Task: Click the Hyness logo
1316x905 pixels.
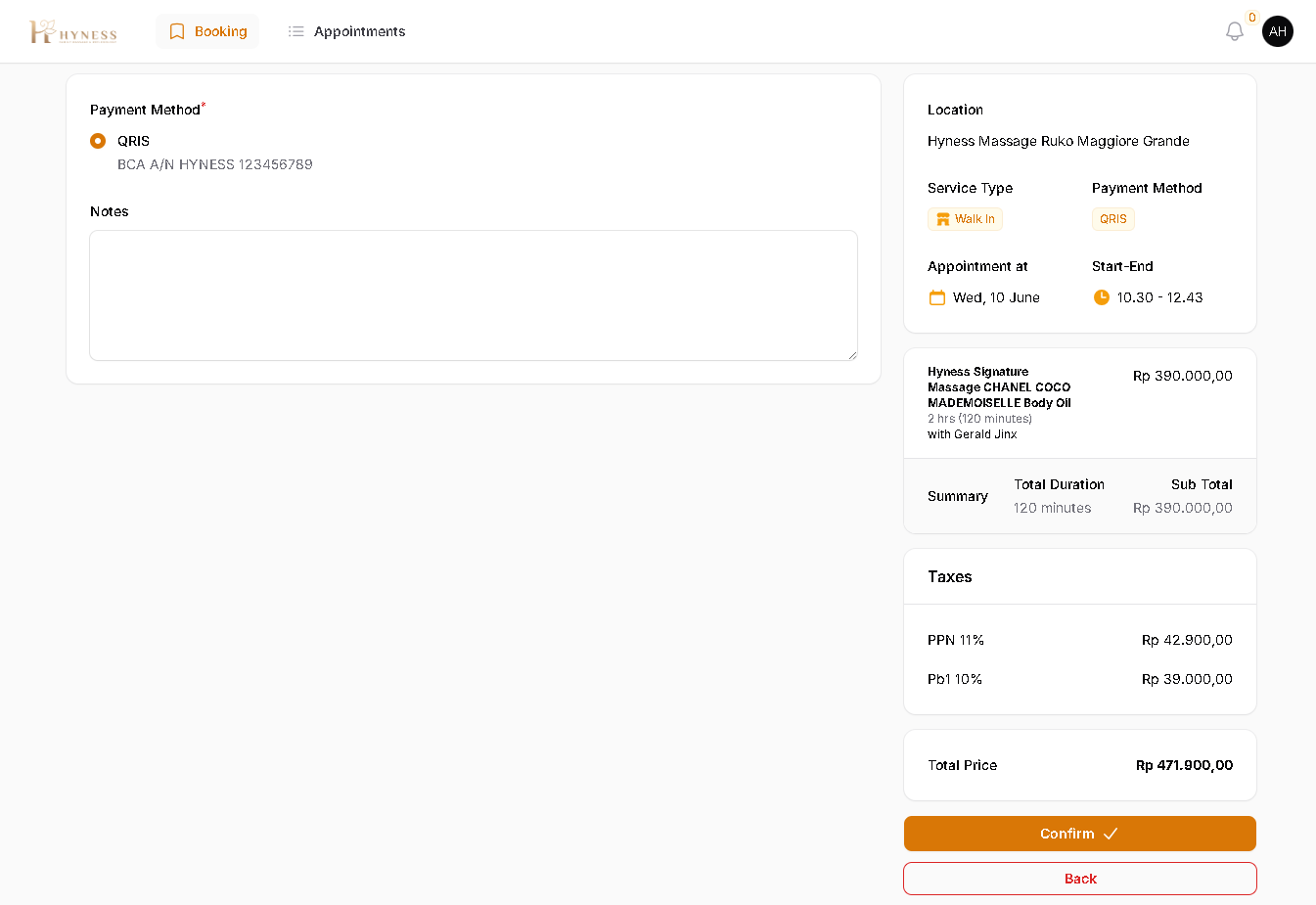Action: [x=73, y=32]
